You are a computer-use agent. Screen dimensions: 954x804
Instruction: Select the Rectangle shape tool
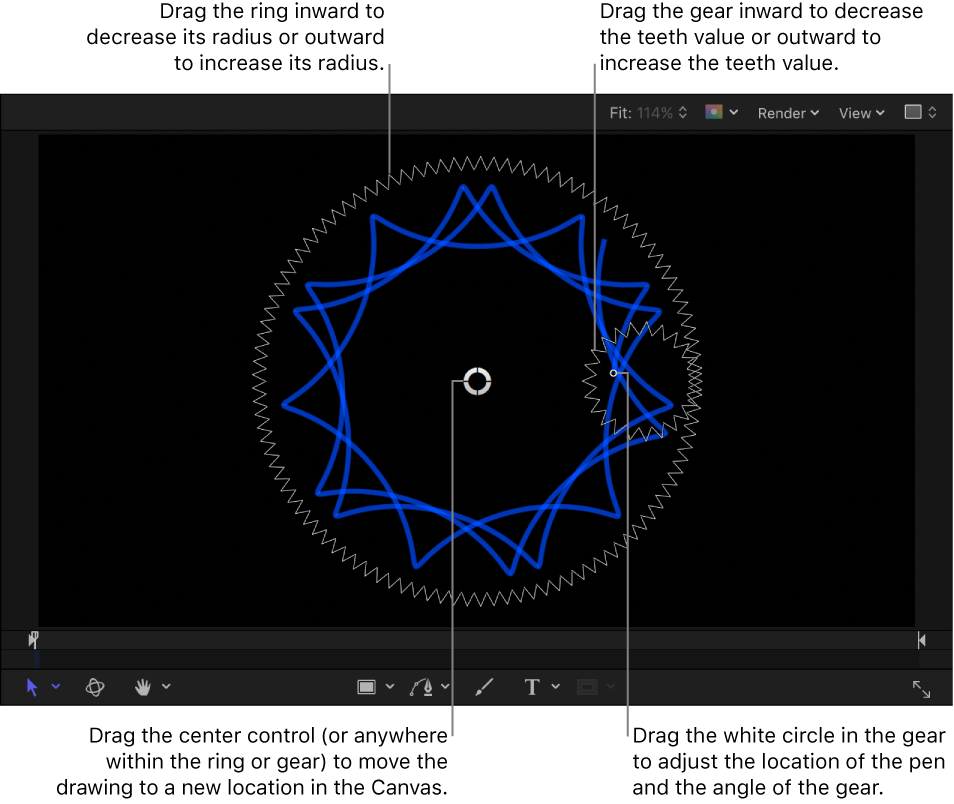pos(366,687)
